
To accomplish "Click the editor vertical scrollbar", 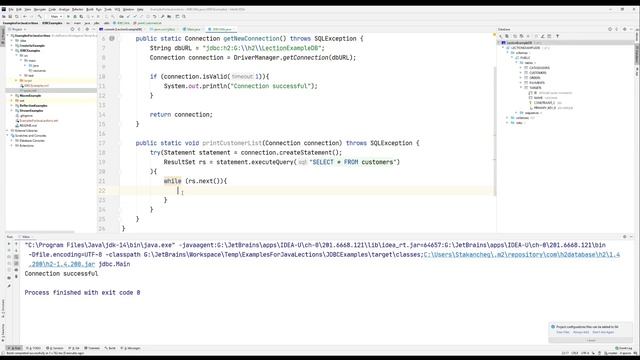I will pos(495,131).
